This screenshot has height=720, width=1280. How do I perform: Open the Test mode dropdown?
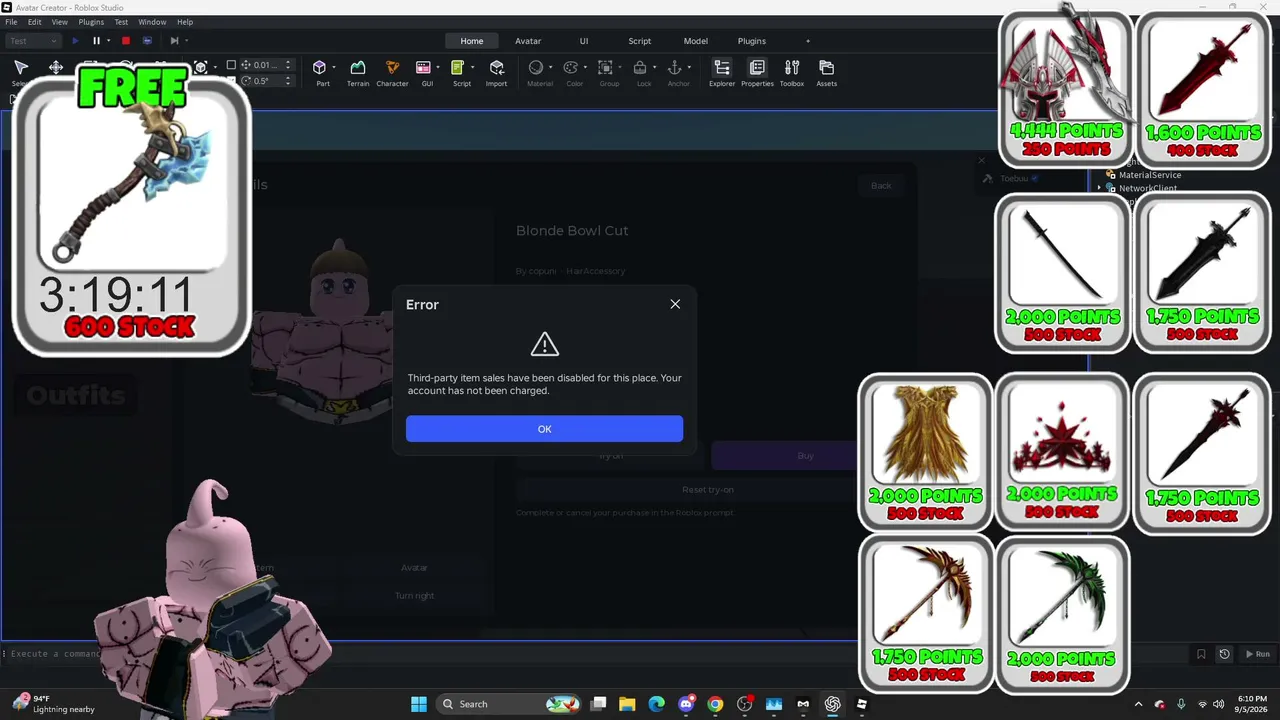pos(33,41)
